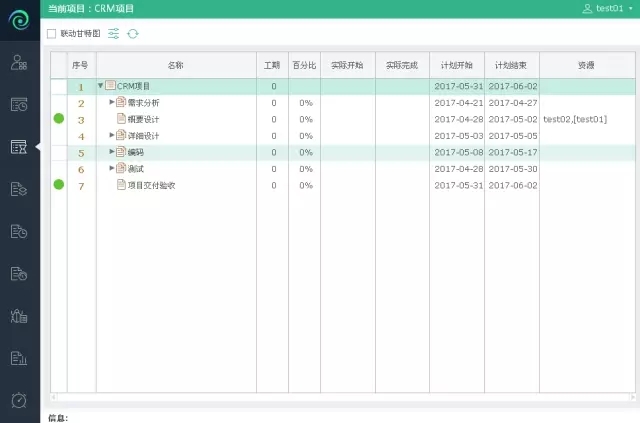
Task: Click the 工期 value 0 in 测试 row
Action: [274, 169]
